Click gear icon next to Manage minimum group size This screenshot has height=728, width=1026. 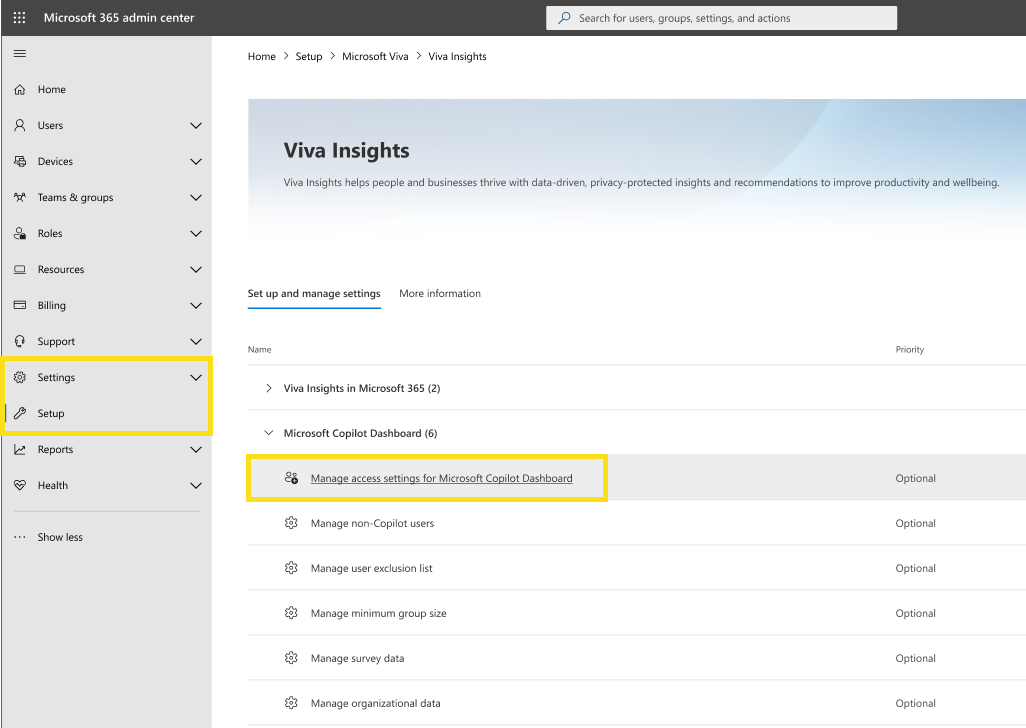291,613
